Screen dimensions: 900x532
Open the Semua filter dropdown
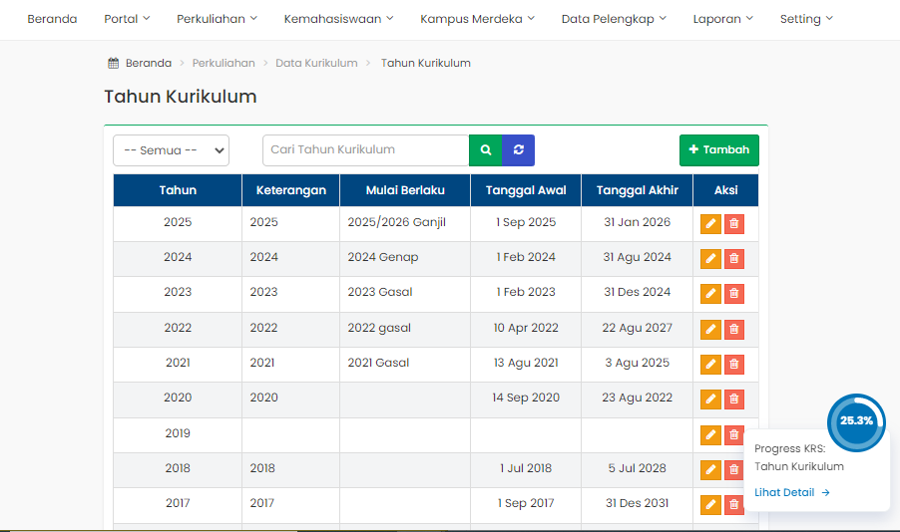pyautogui.click(x=171, y=150)
